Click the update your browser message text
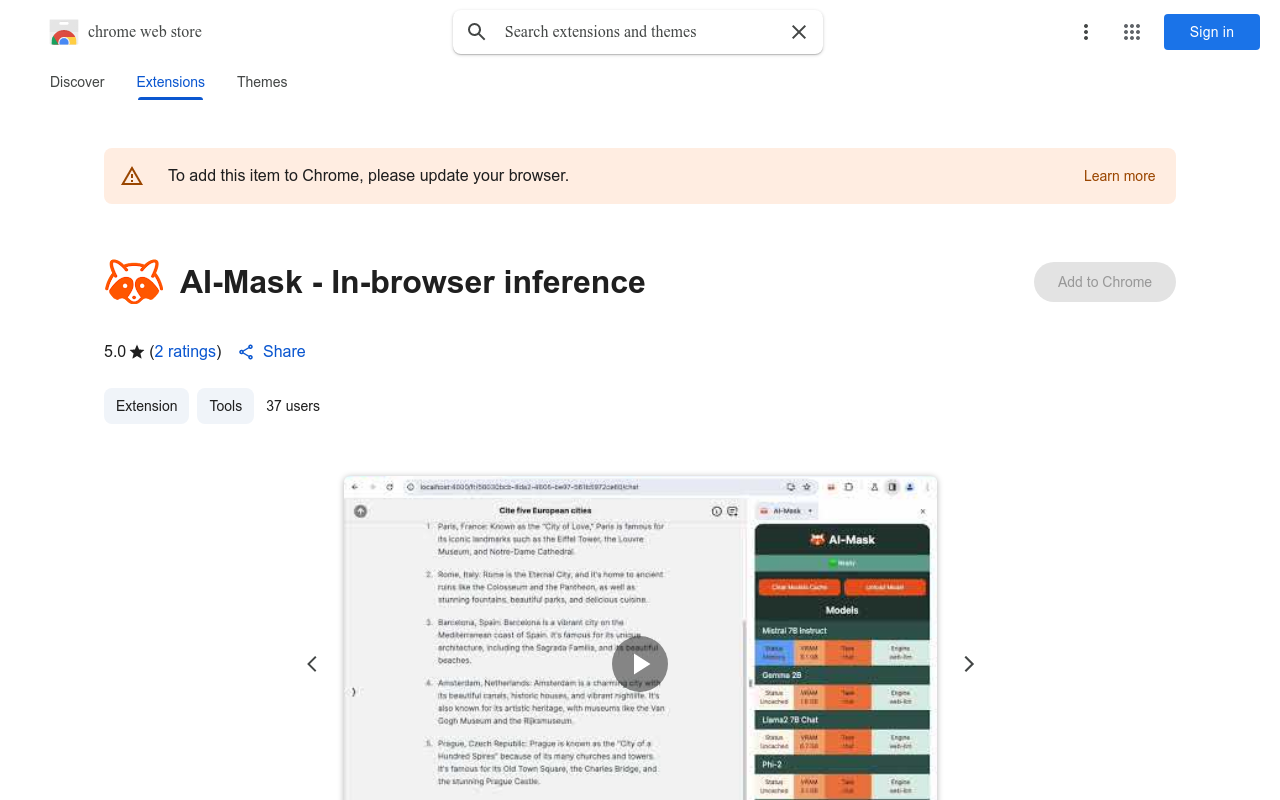Image resolution: width=1280 pixels, height=800 pixels. (x=368, y=176)
